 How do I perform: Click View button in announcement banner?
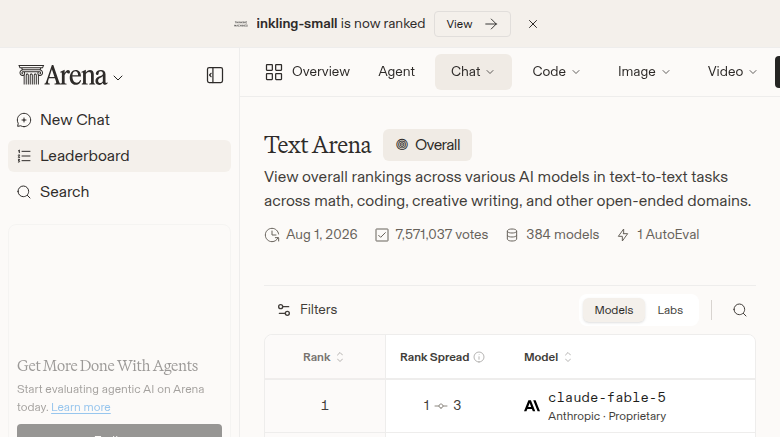point(472,24)
